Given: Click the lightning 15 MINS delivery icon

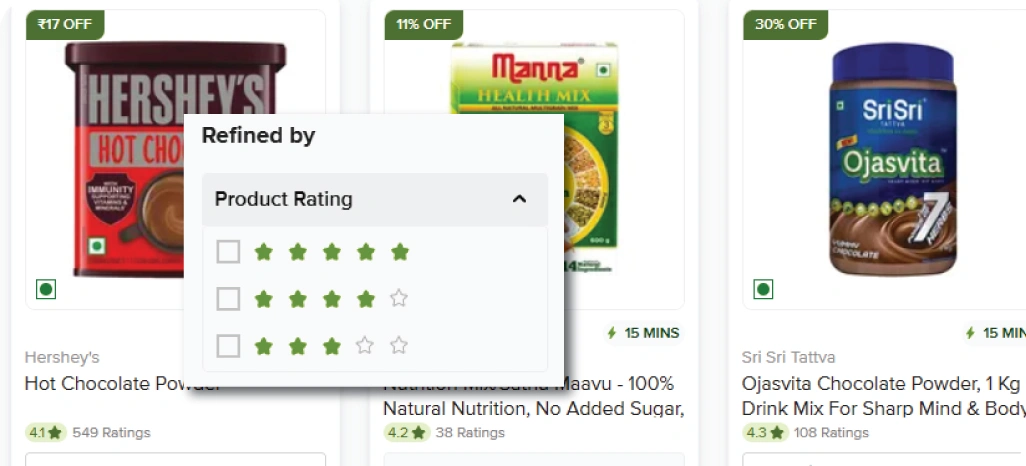Looking at the screenshot, I should tap(612, 333).
